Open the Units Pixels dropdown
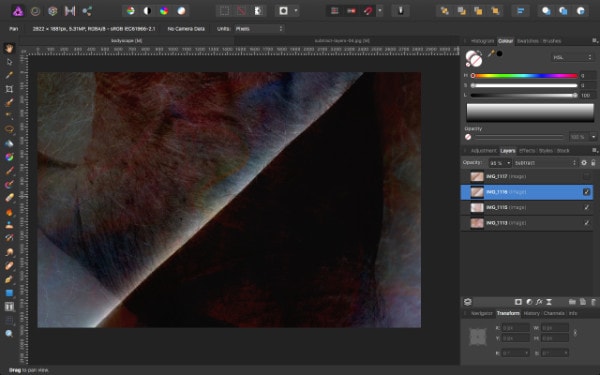 (x=259, y=29)
